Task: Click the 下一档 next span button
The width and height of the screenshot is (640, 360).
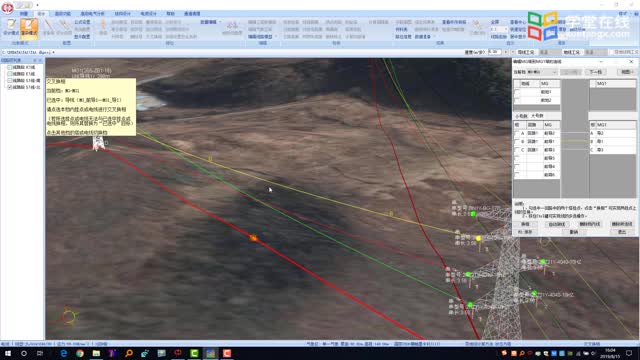Action: click(596, 72)
